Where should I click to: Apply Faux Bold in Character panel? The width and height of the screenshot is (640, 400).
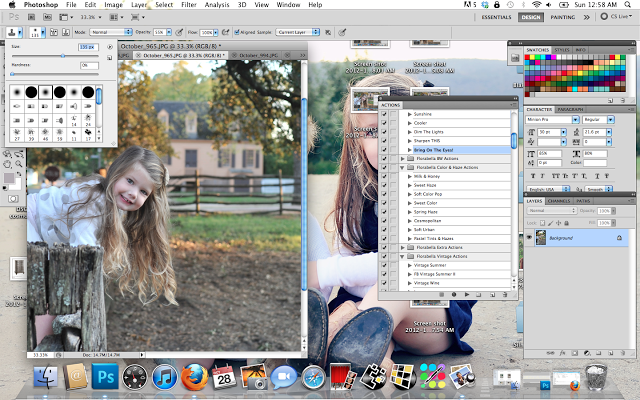tap(533, 176)
